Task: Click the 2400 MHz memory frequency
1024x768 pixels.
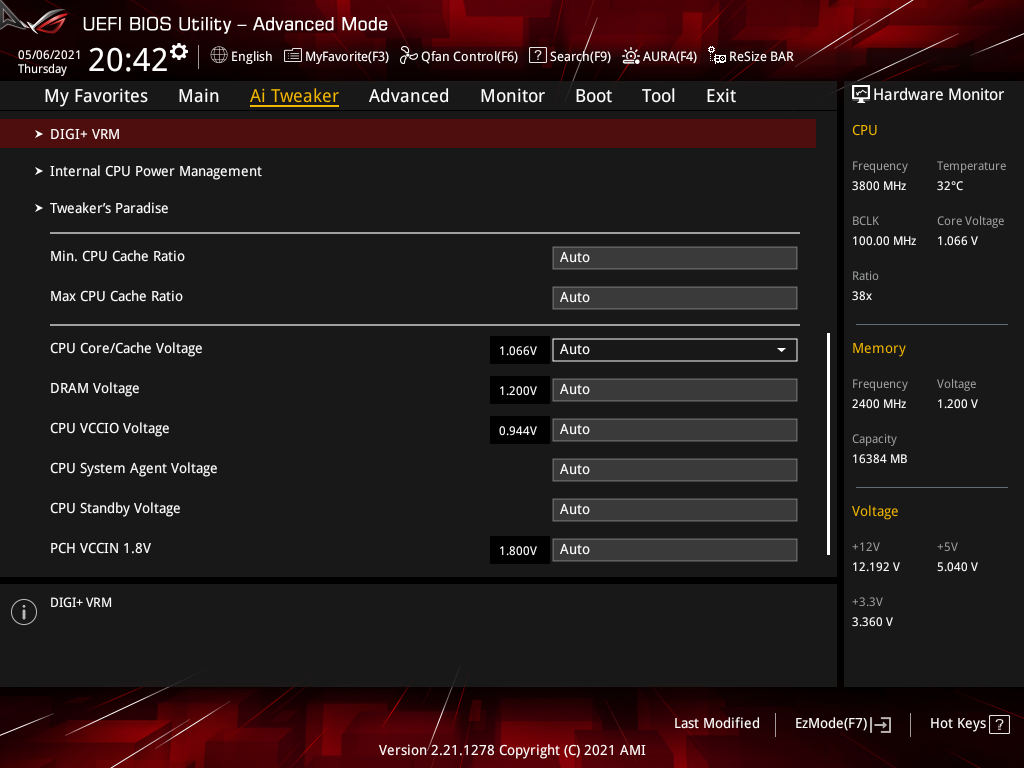Action: pyautogui.click(x=879, y=404)
